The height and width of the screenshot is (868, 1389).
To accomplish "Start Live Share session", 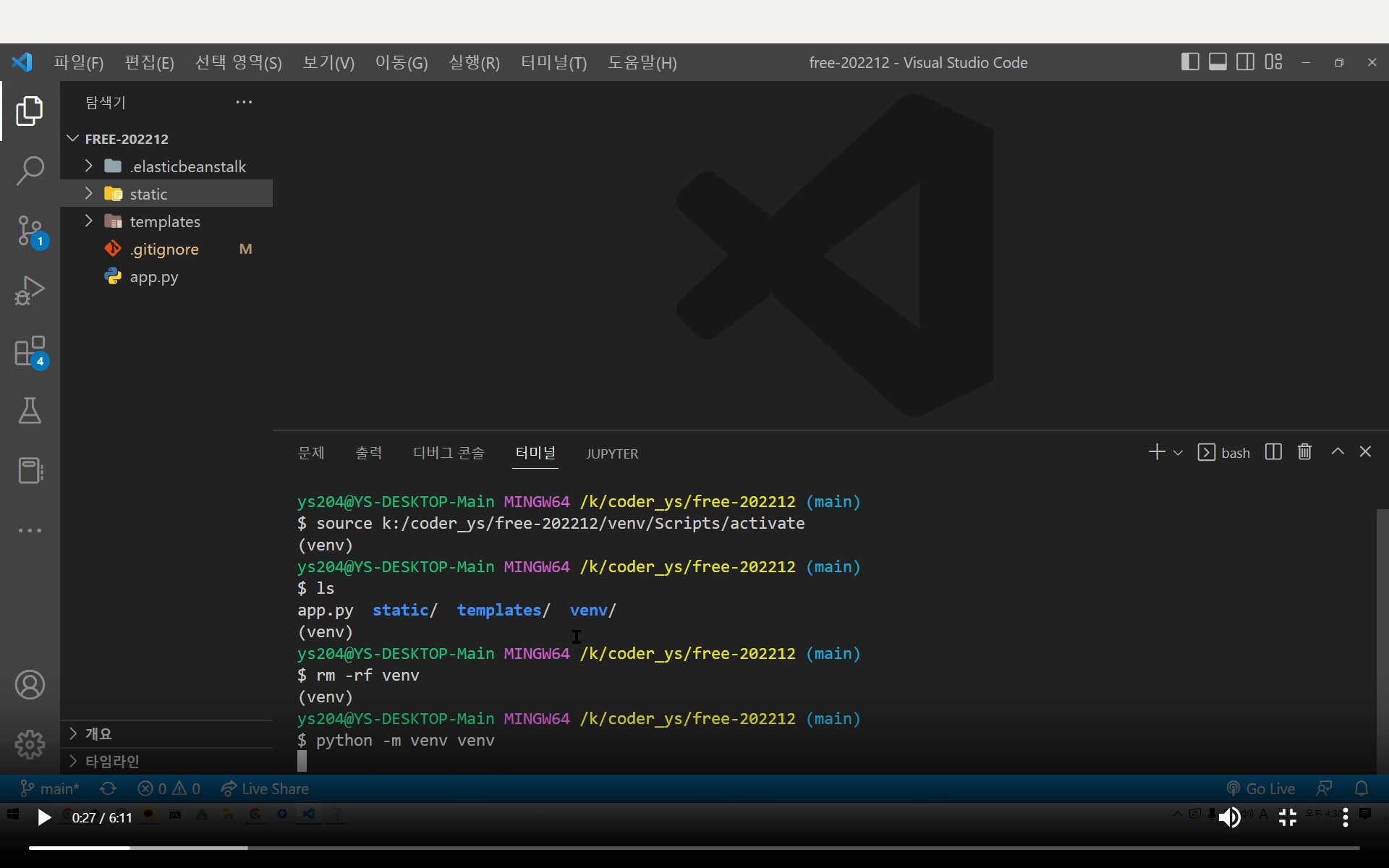I will click(x=265, y=788).
